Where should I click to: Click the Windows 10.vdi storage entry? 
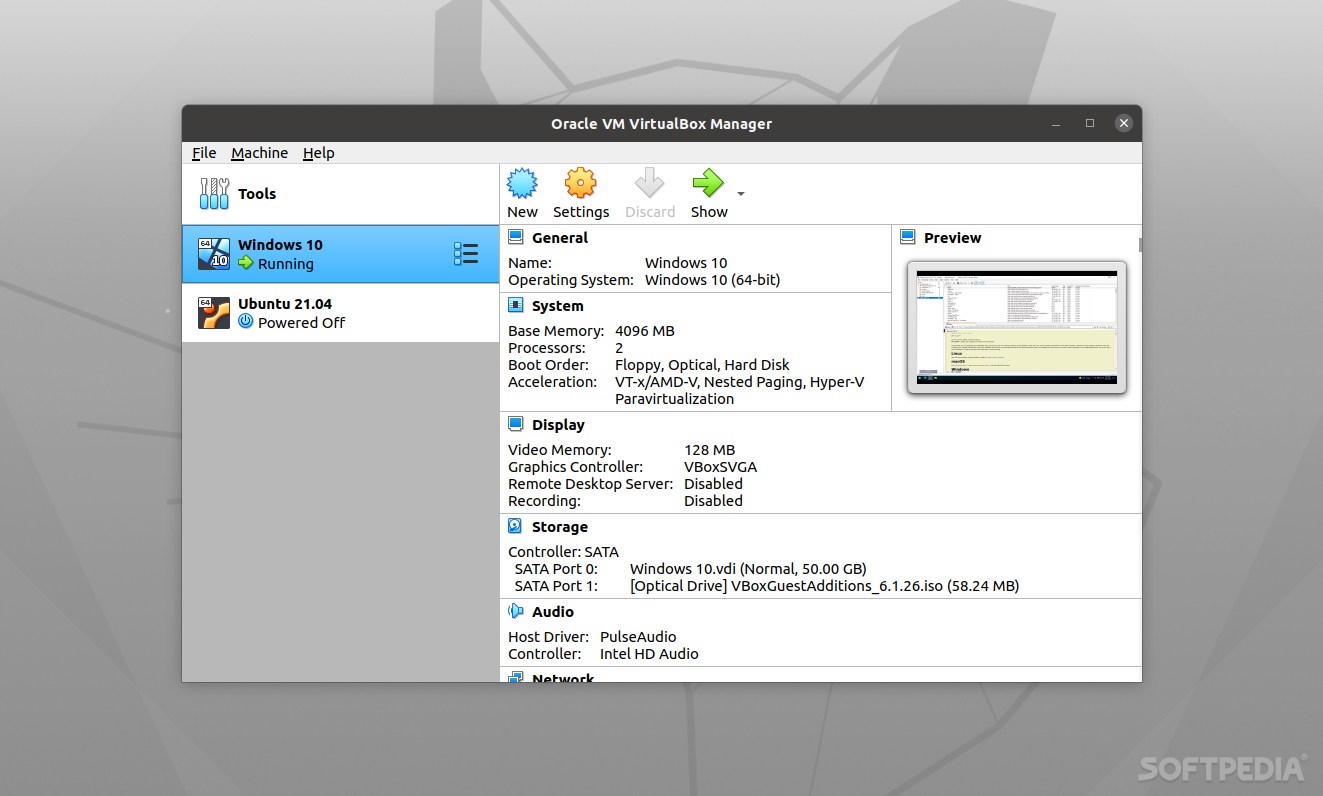click(748, 569)
